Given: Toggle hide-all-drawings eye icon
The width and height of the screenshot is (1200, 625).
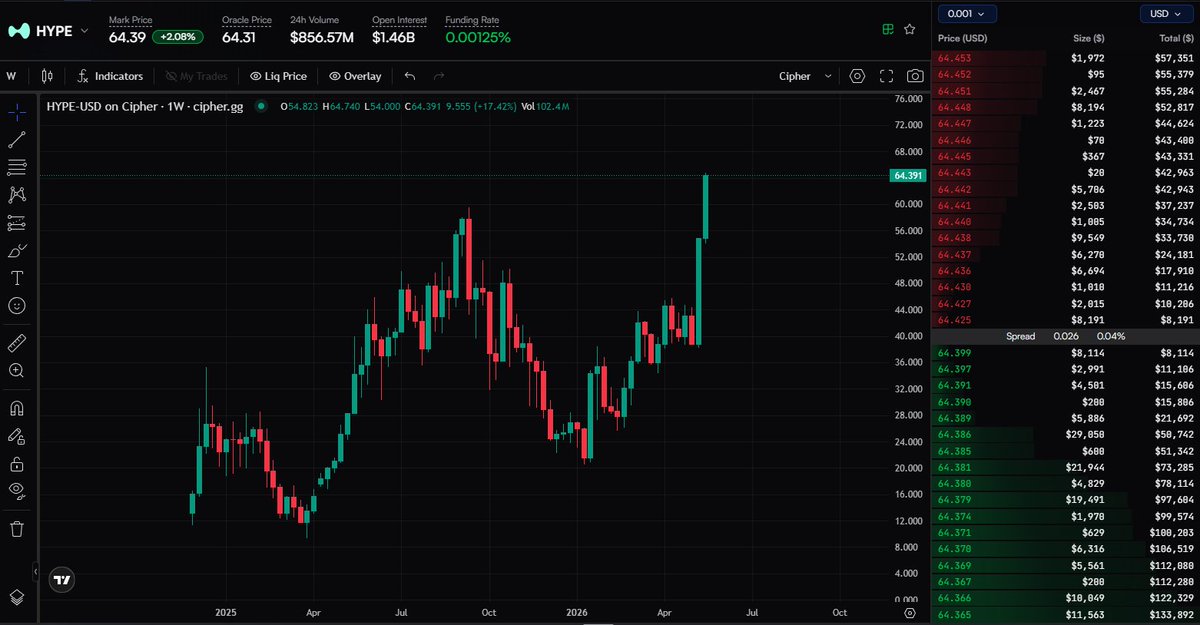Looking at the screenshot, I should (17, 490).
